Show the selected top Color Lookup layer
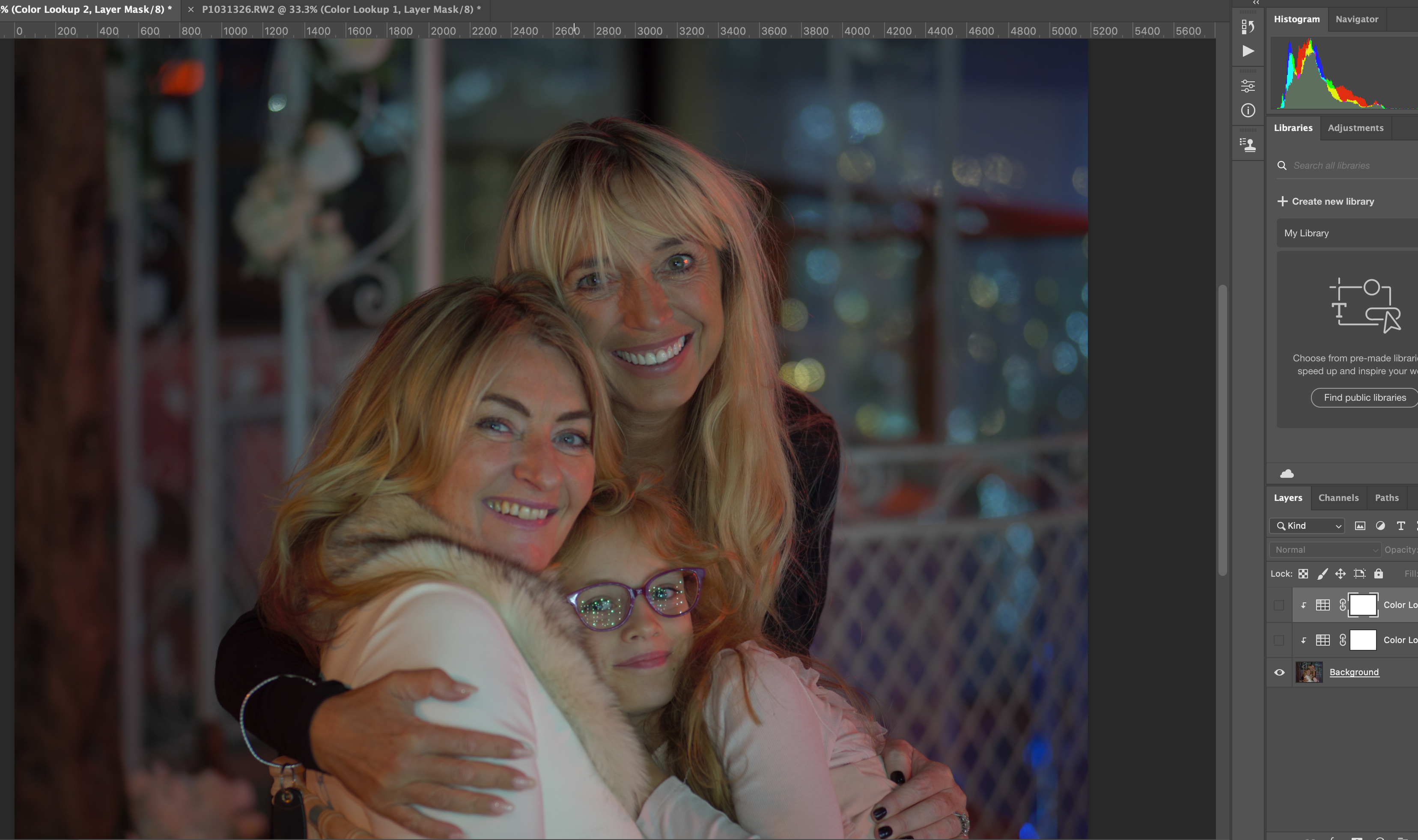This screenshot has height=840, width=1418. tap(1279, 605)
